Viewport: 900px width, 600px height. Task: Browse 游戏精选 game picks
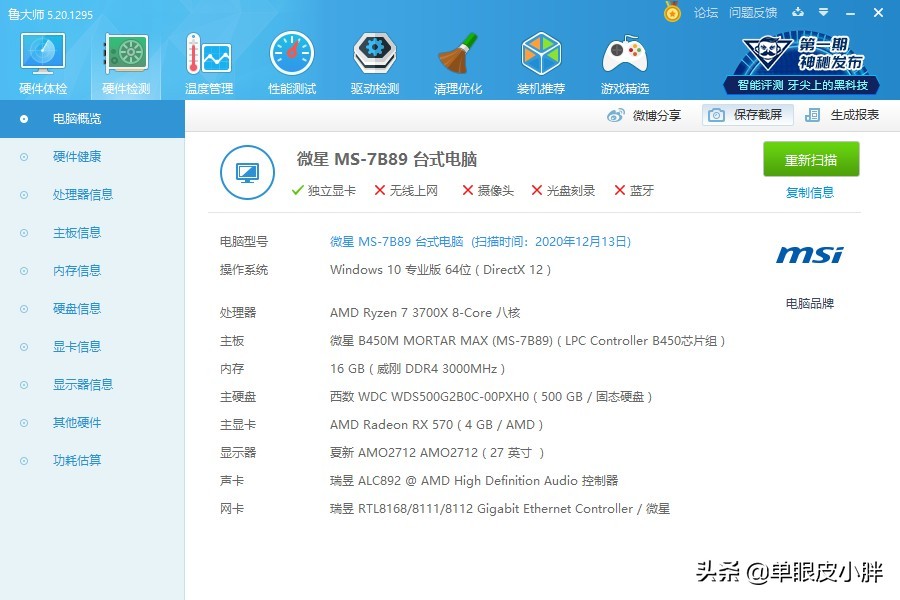[623, 60]
